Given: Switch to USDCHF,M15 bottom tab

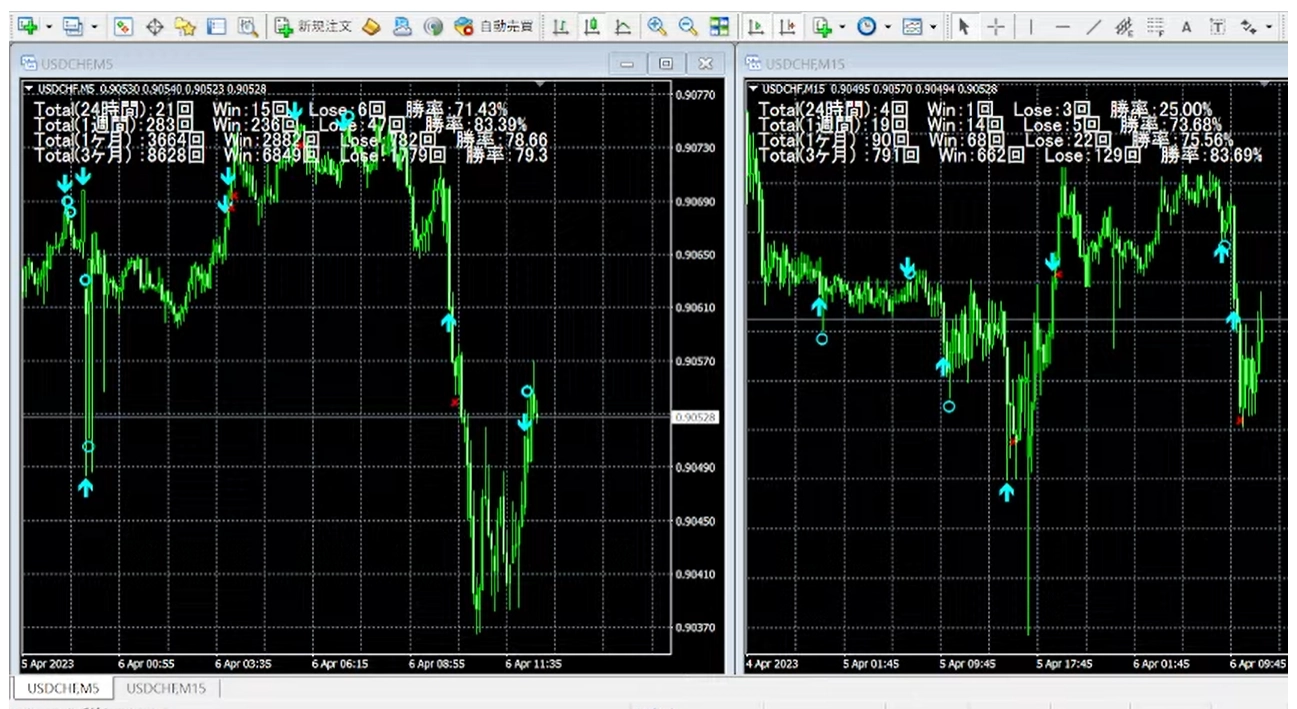Looking at the screenshot, I should (166, 688).
